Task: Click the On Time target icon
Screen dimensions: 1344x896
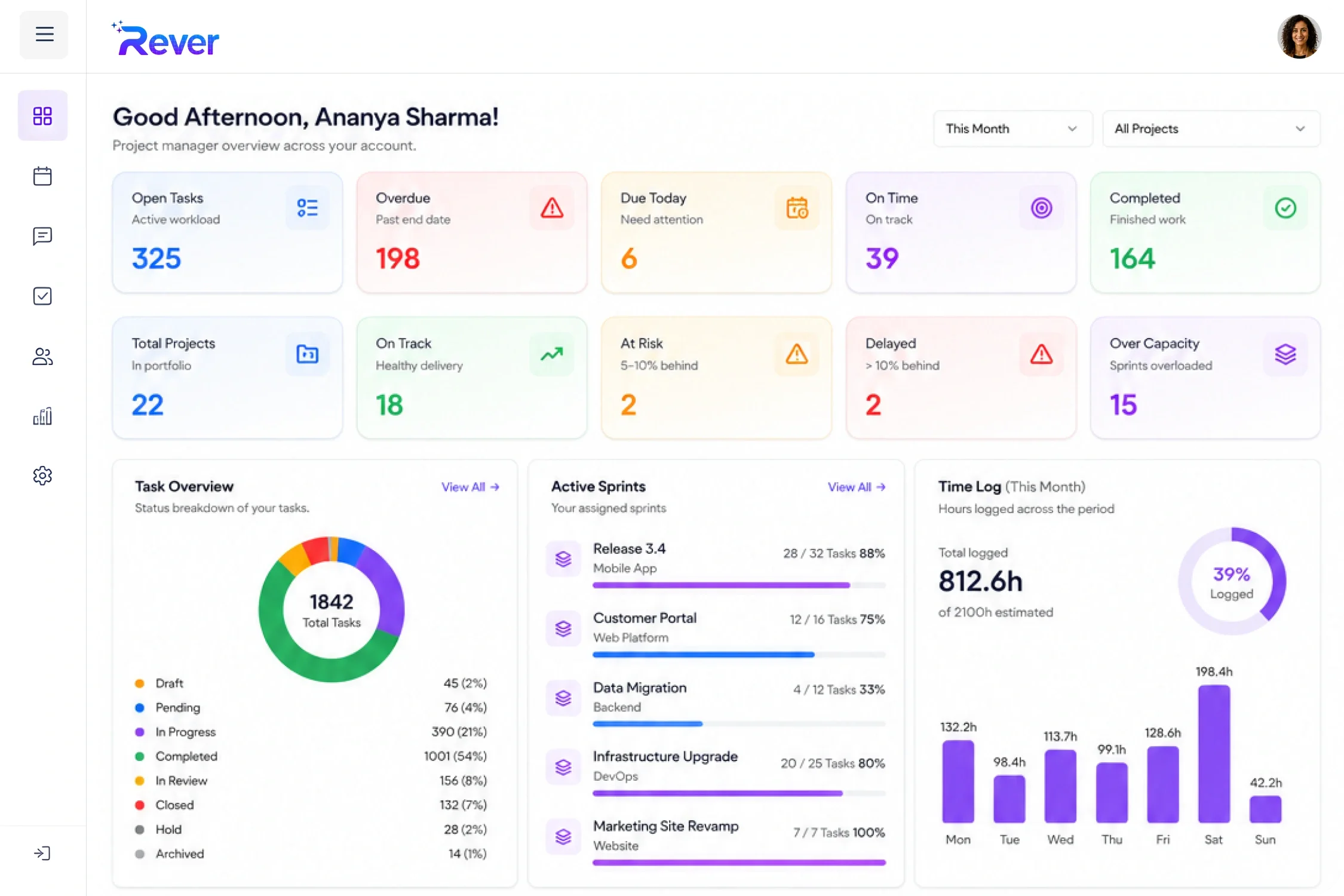Action: pyautogui.click(x=1041, y=208)
